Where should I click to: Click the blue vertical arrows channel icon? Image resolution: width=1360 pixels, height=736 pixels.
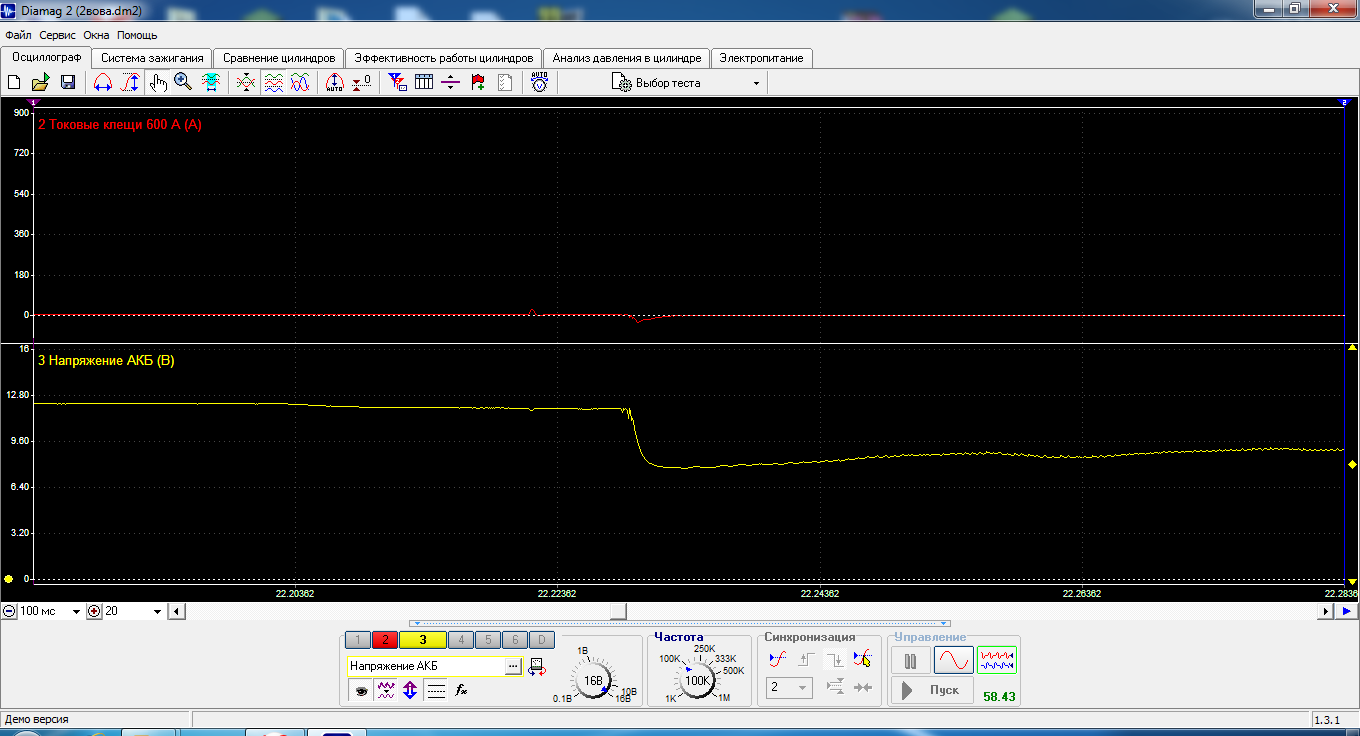tap(410, 690)
